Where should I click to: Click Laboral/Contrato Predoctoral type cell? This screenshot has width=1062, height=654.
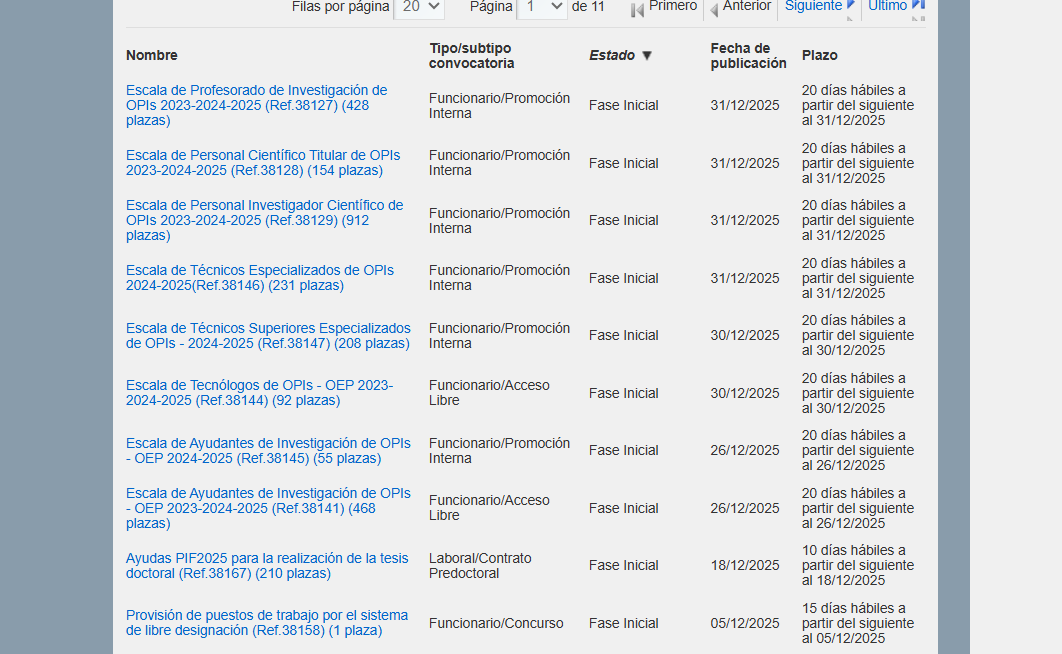pyautogui.click(x=480, y=565)
